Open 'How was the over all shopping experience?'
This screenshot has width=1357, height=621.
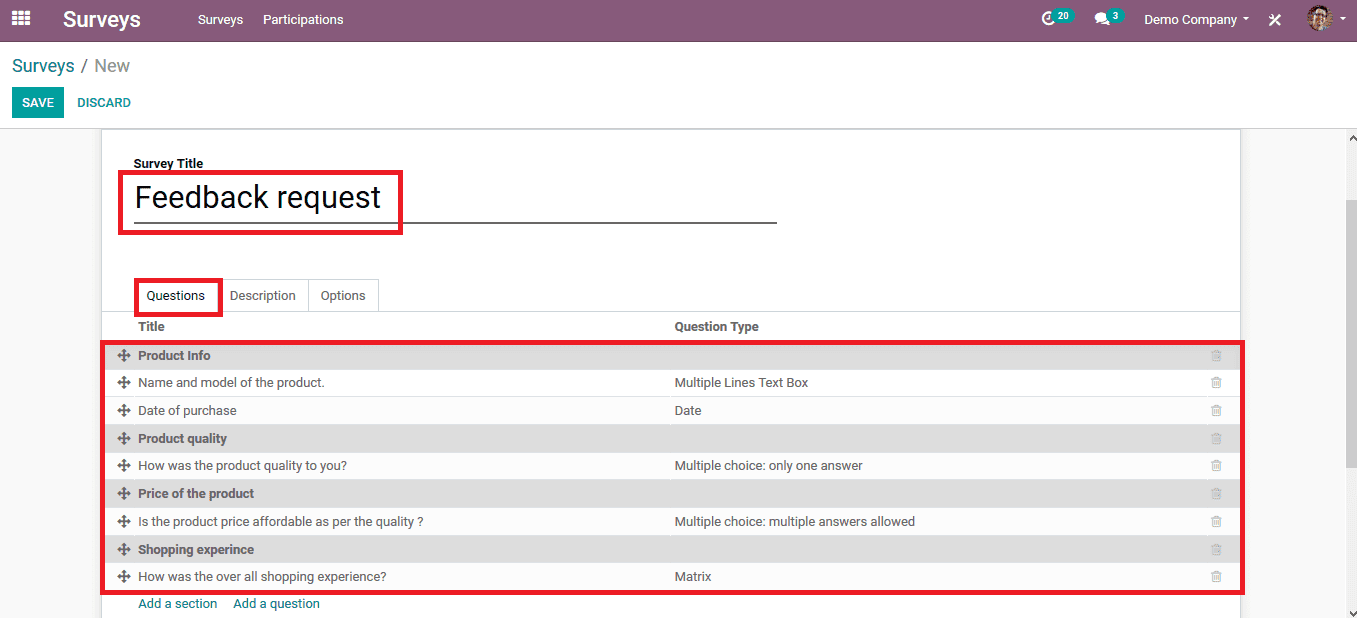tap(262, 577)
